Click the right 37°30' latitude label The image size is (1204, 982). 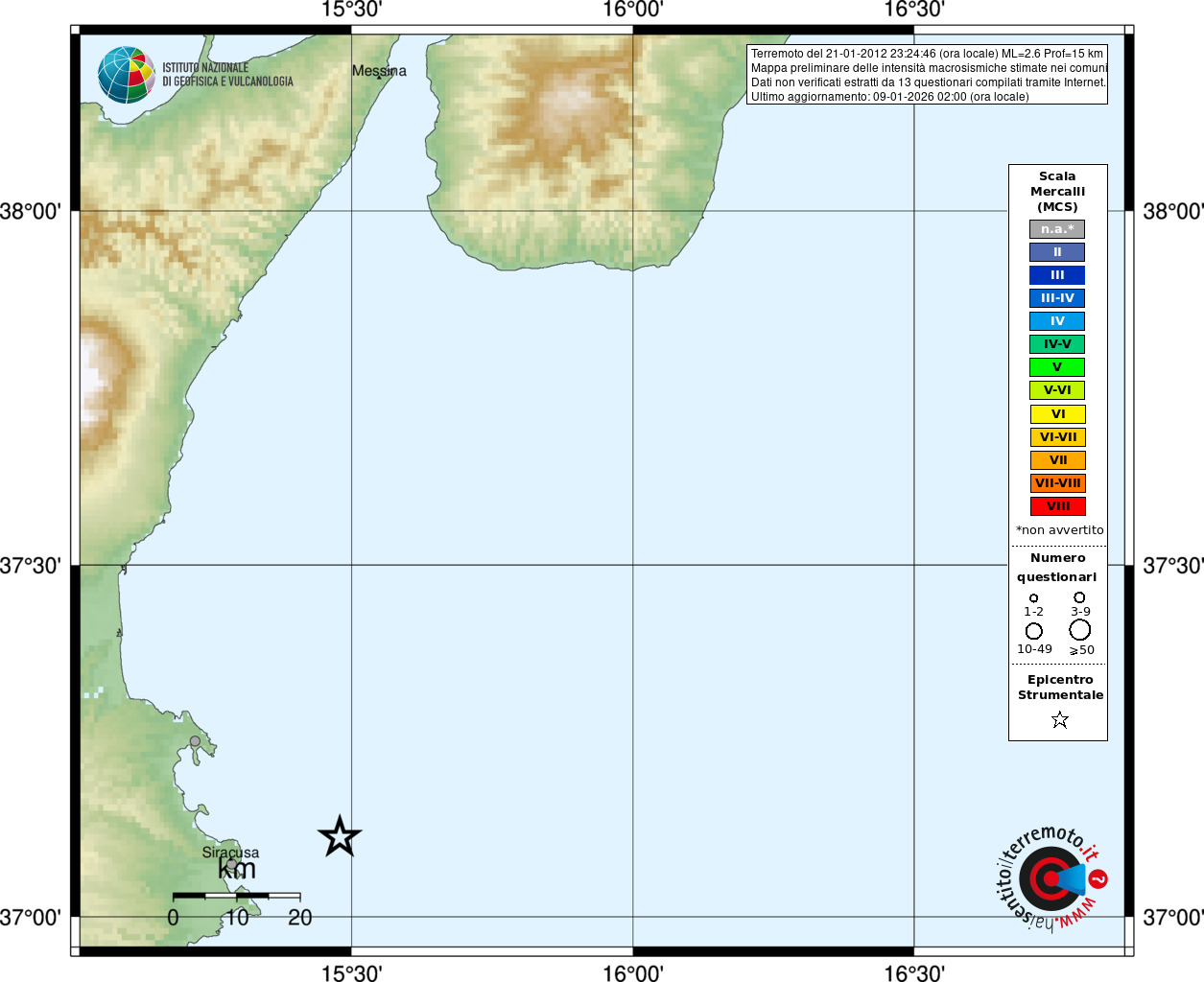pos(1173,565)
